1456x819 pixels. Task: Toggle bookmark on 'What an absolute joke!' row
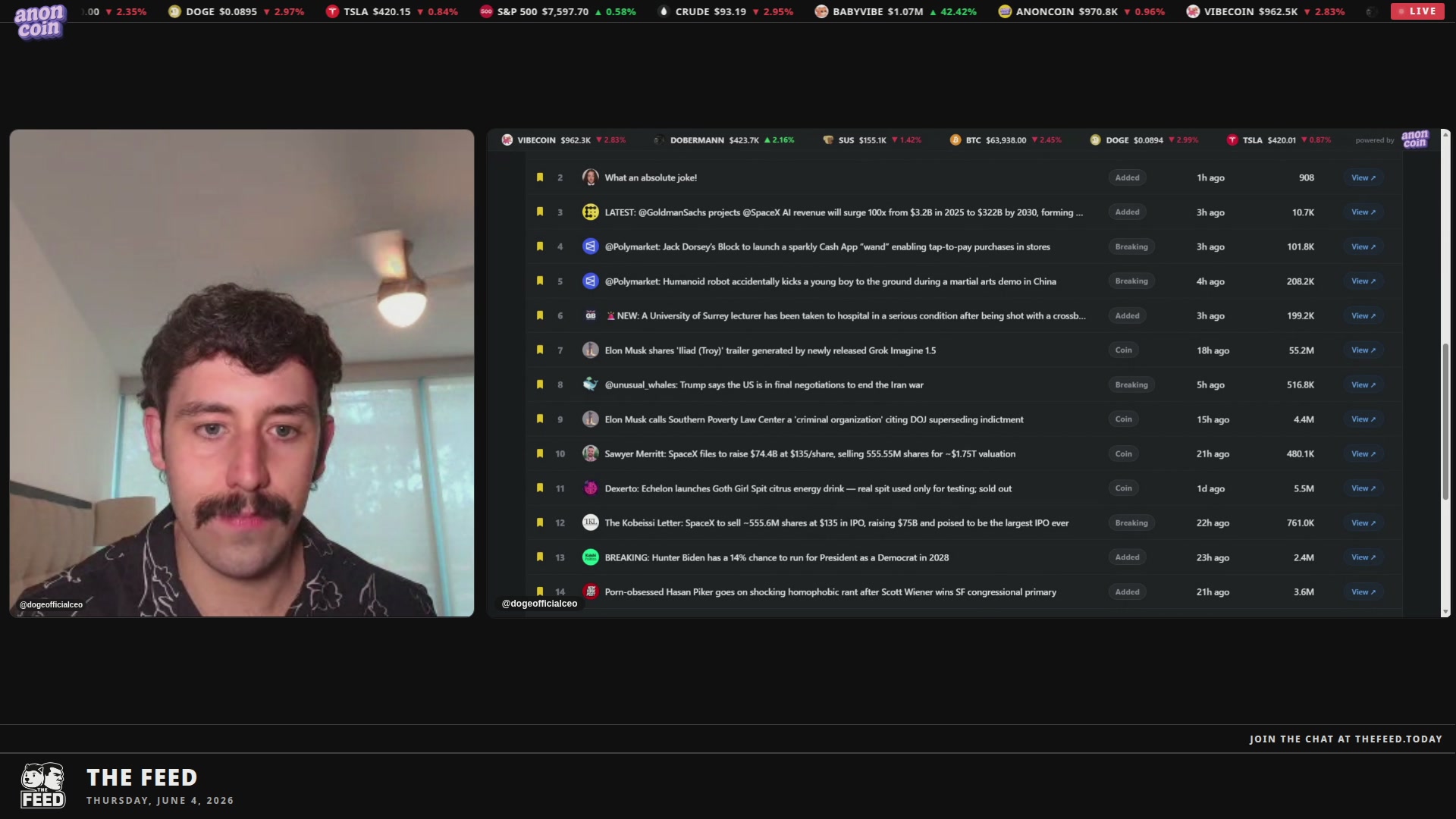[x=540, y=177]
